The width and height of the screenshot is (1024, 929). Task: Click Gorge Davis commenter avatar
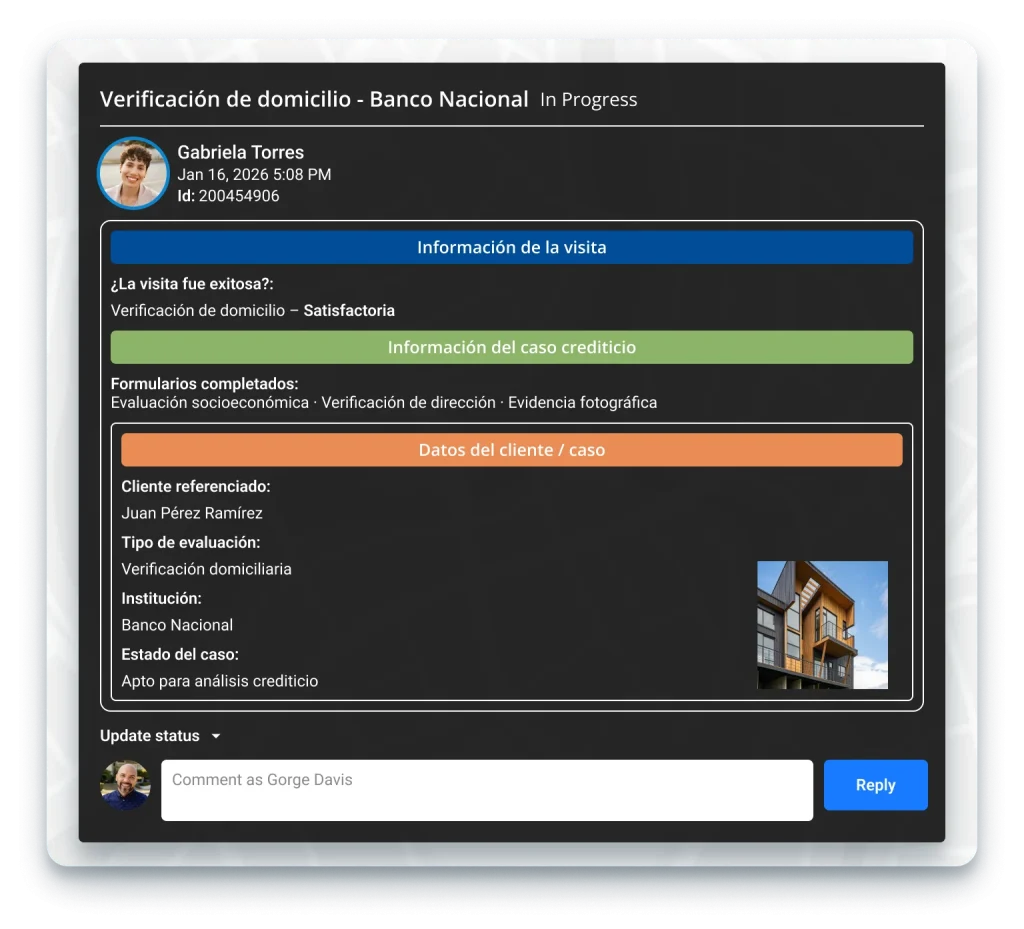pos(125,785)
